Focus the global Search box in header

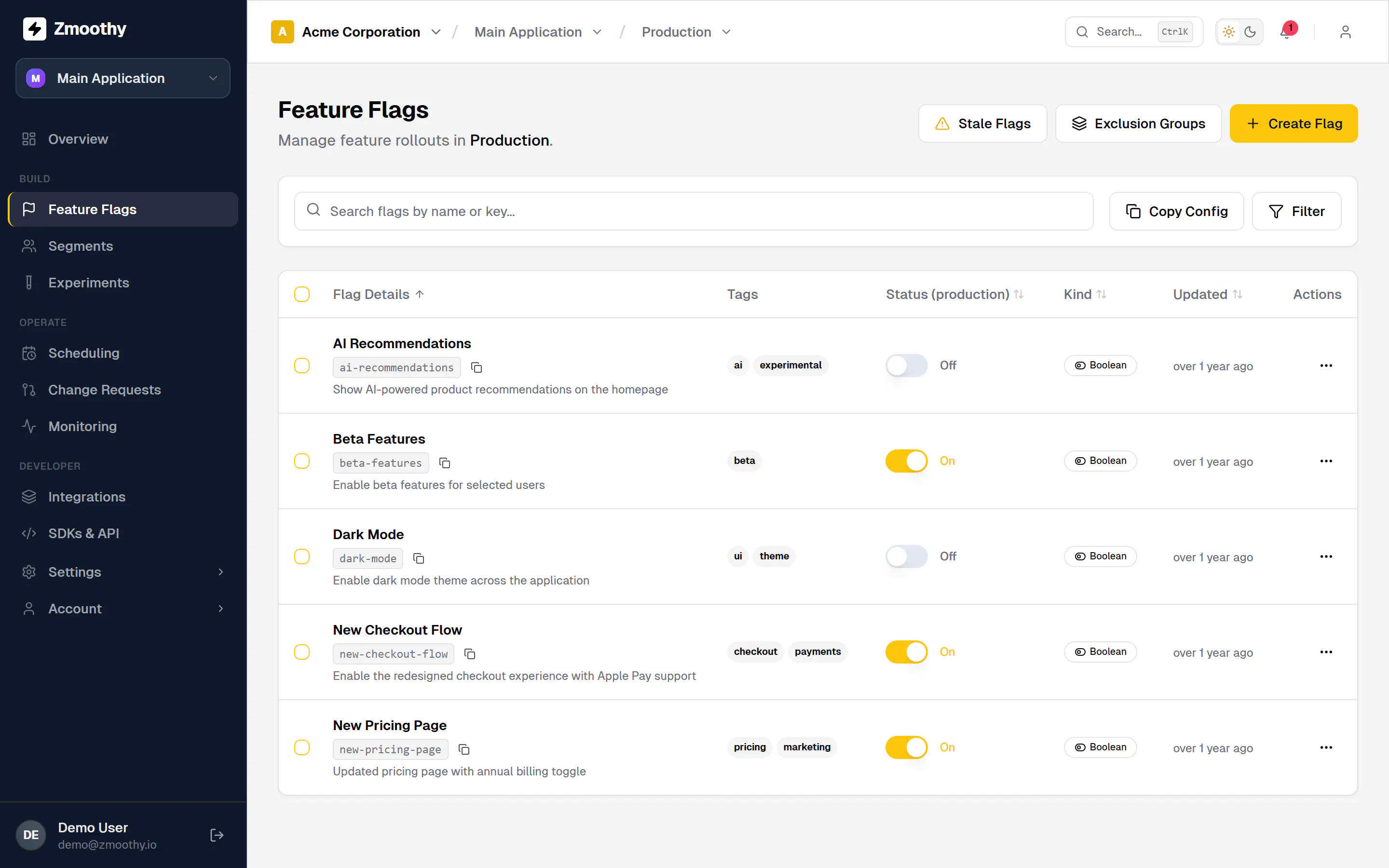[x=1133, y=32]
